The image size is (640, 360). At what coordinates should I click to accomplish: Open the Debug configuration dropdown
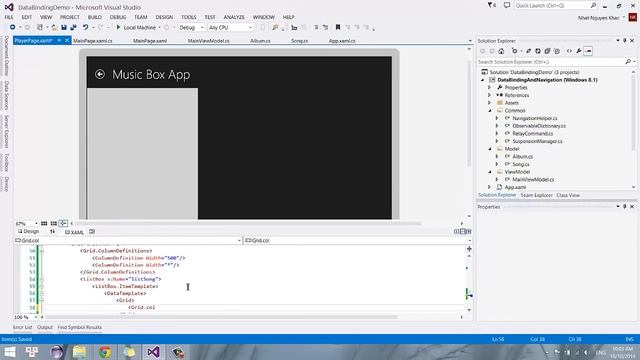[191, 27]
